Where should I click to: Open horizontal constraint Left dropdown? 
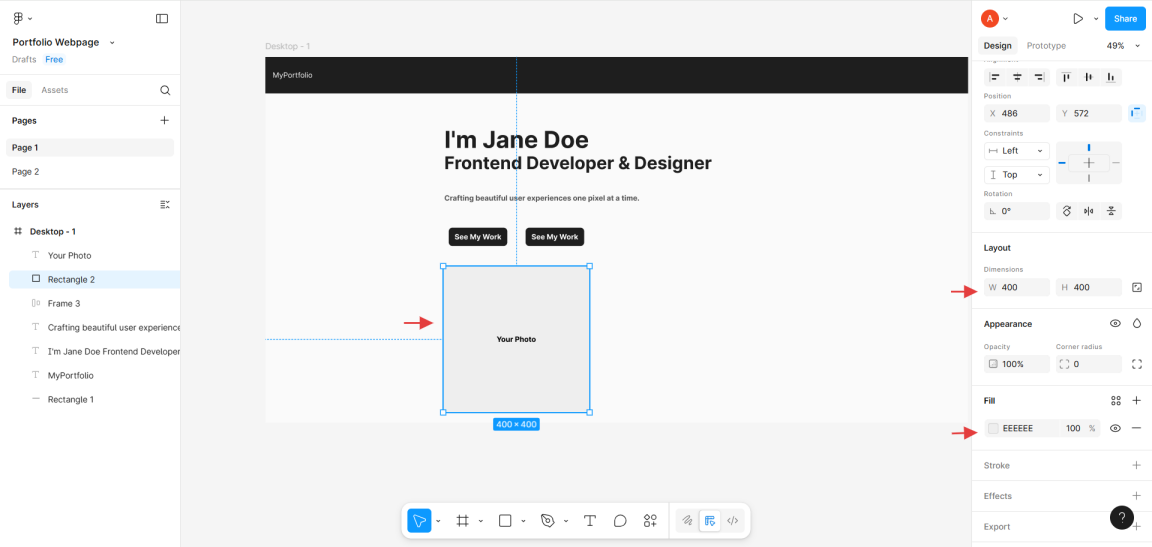(x=1017, y=150)
